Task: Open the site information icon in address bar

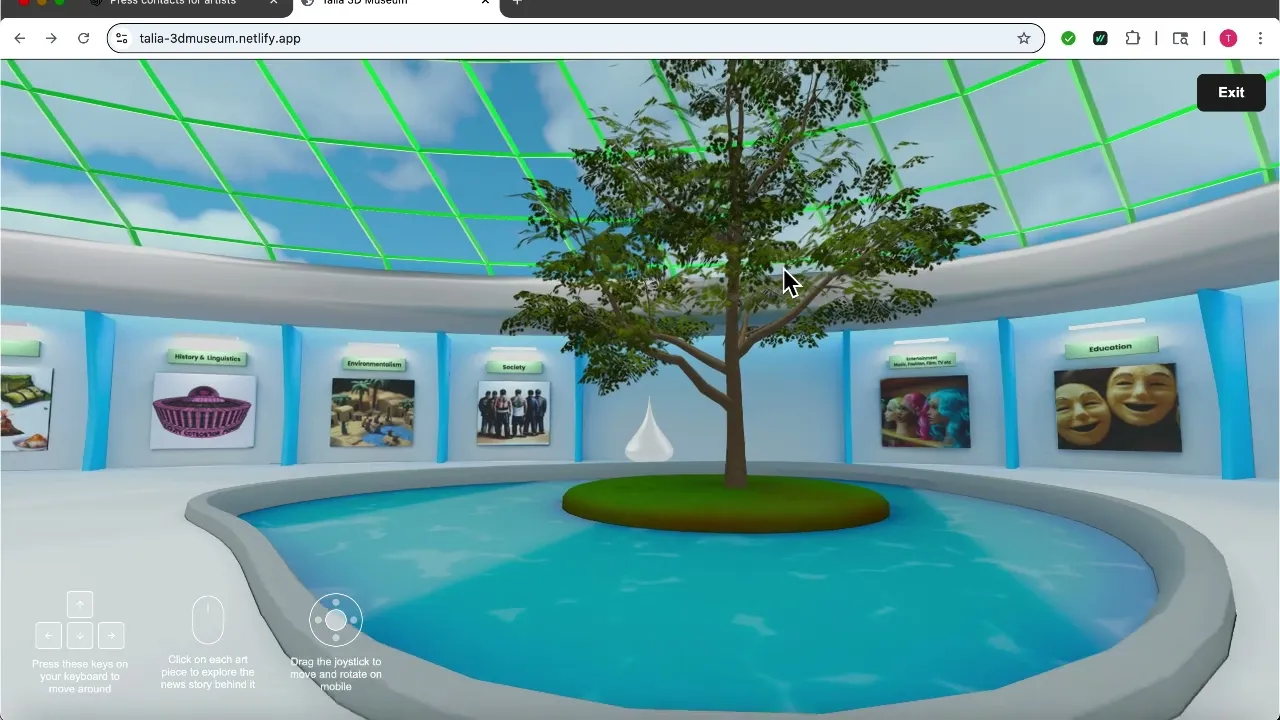Action: 121,38
